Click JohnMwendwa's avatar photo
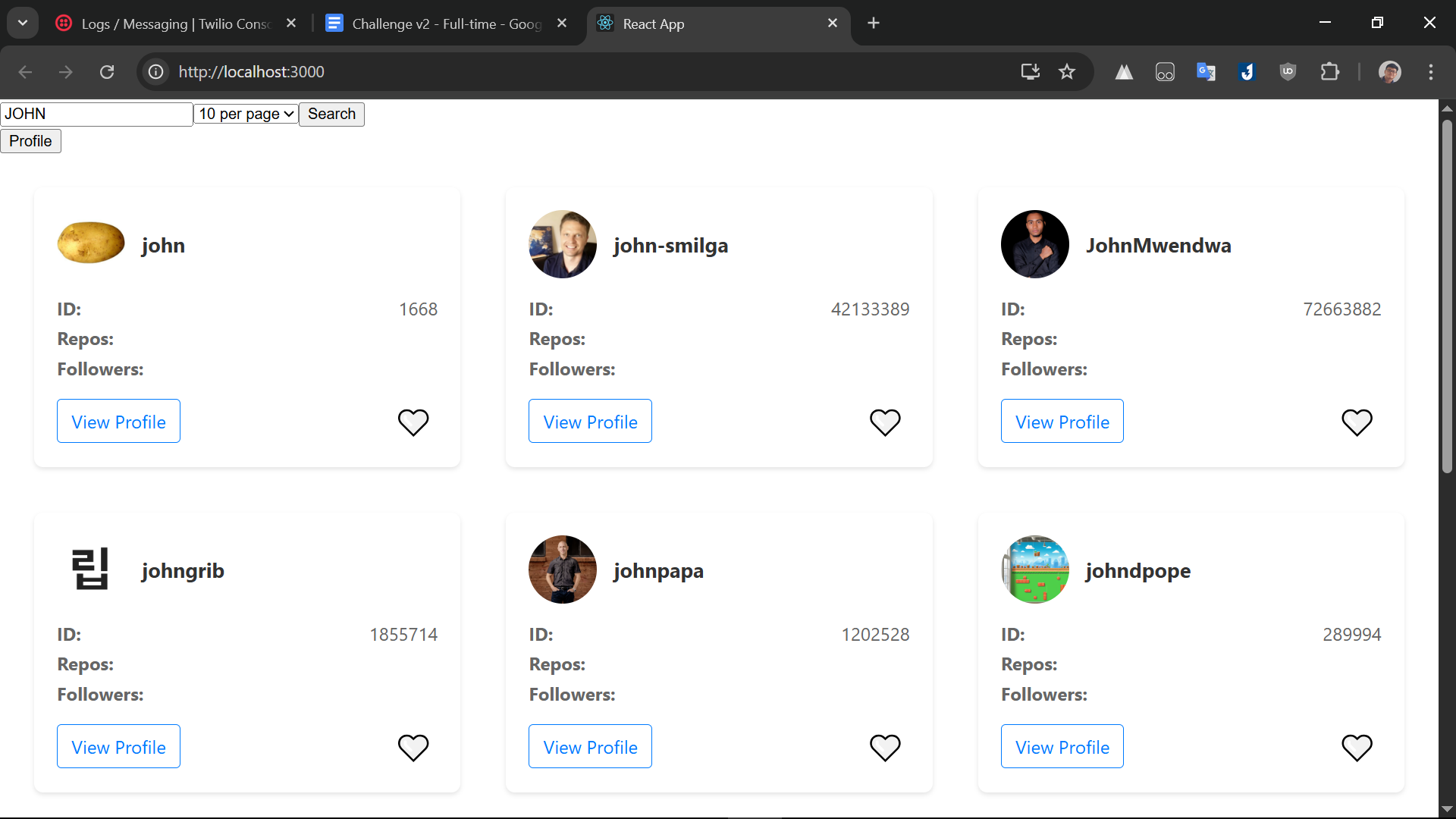Screen dimensions: 1456x819 tap(1035, 244)
